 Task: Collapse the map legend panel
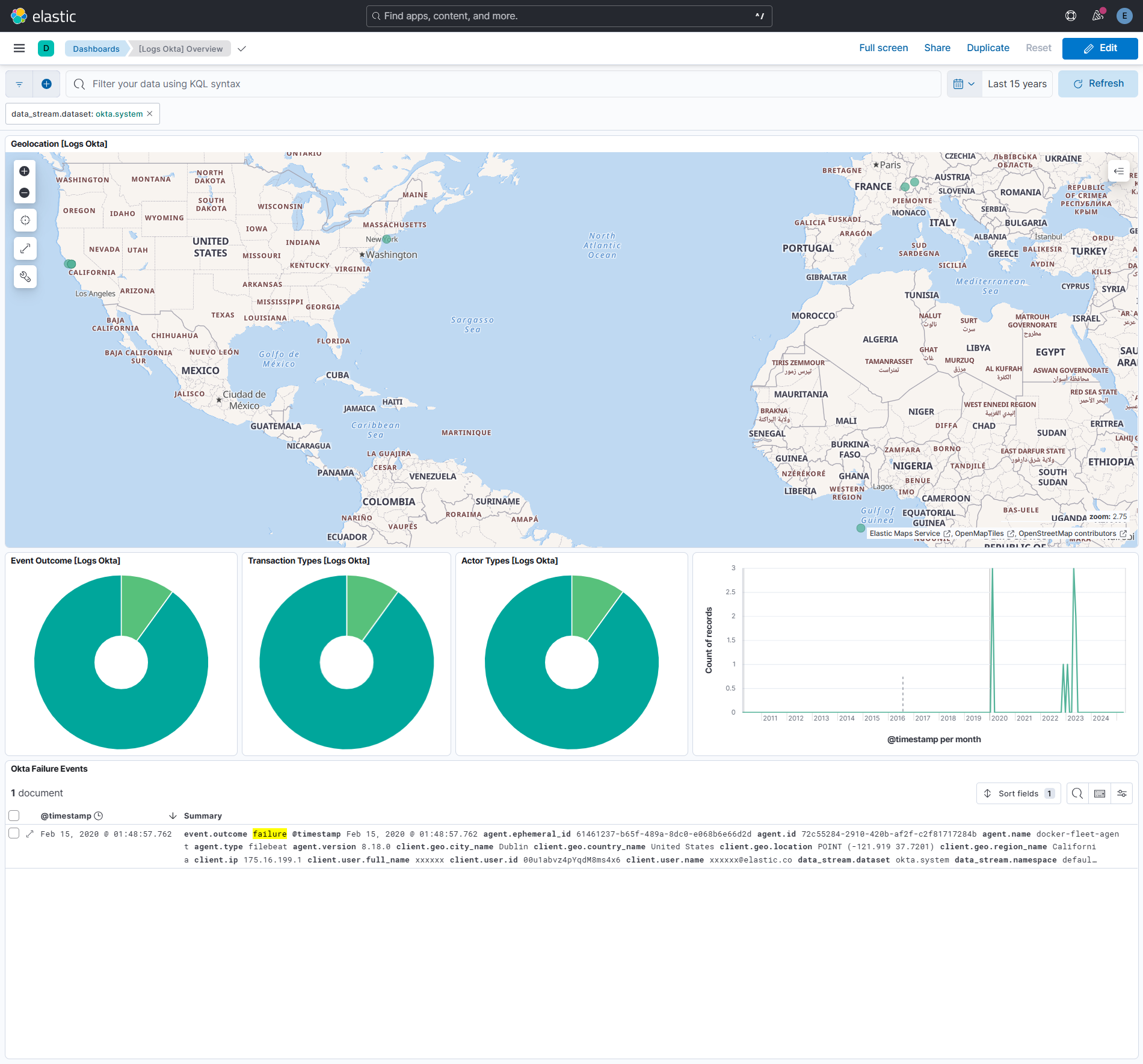(1119, 171)
